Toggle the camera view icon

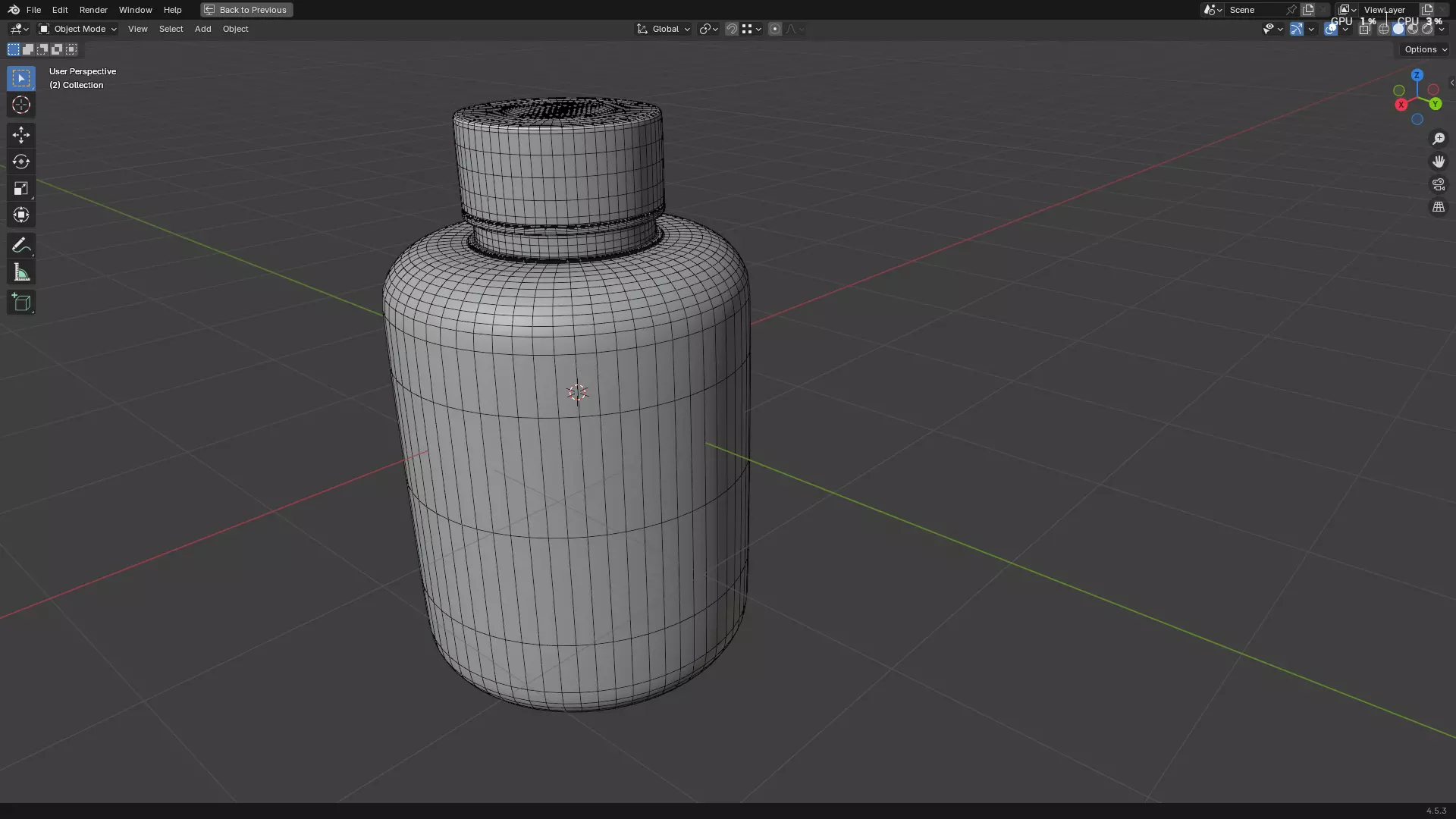click(1438, 184)
